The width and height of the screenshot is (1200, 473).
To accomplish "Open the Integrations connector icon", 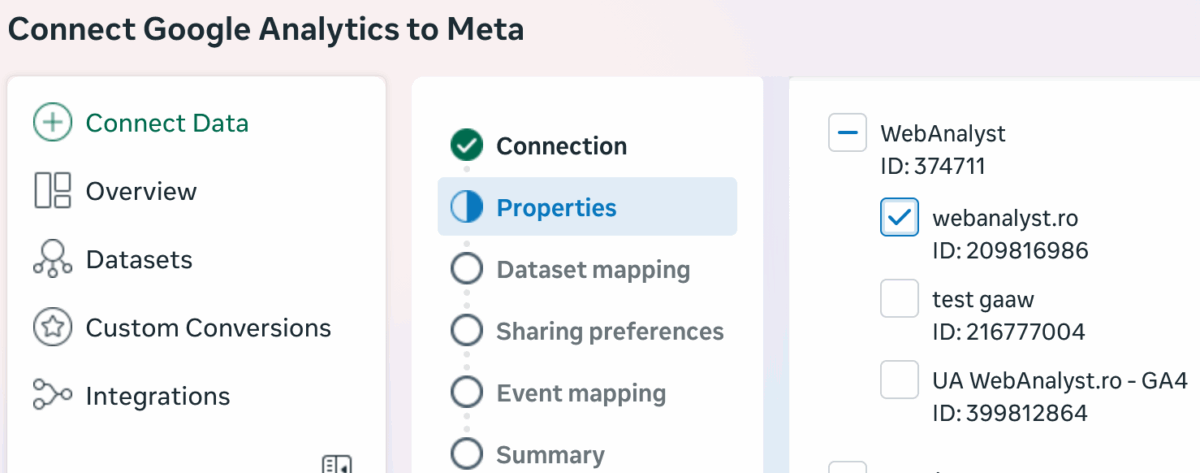I will 53,395.
